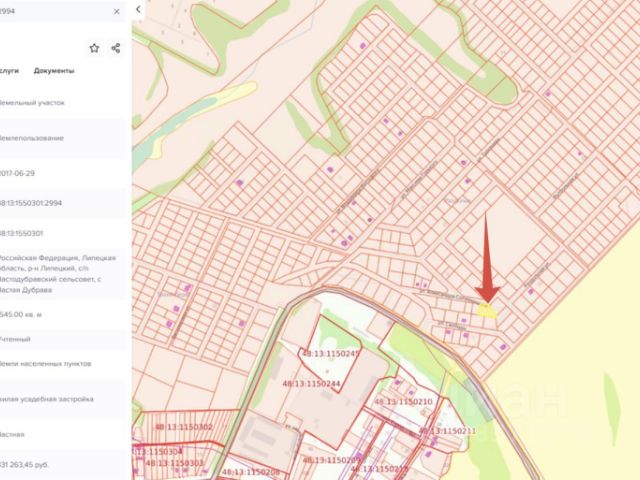Click map label 48:13:1150210
Image resolution: width=640 pixels, height=480 pixels.
coord(403,402)
